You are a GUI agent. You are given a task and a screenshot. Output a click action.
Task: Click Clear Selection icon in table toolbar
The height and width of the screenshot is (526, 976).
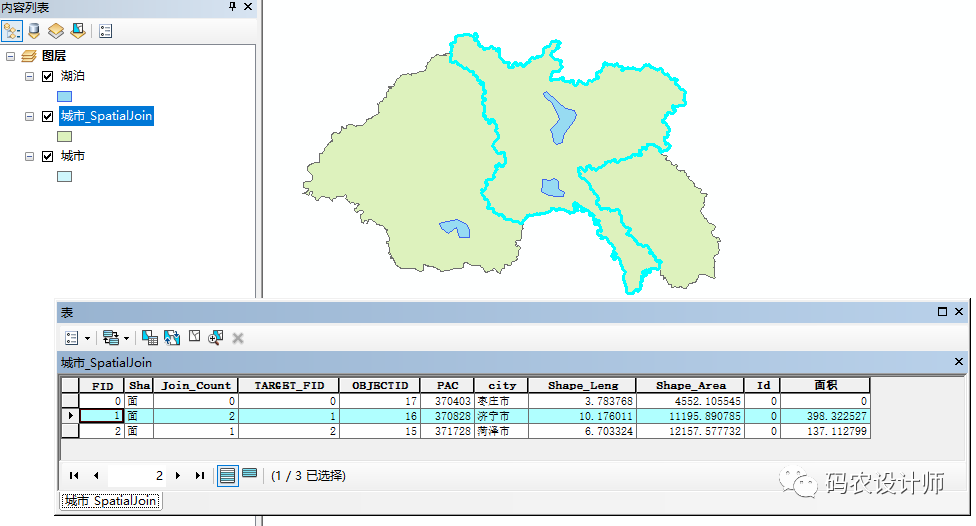coord(194,338)
